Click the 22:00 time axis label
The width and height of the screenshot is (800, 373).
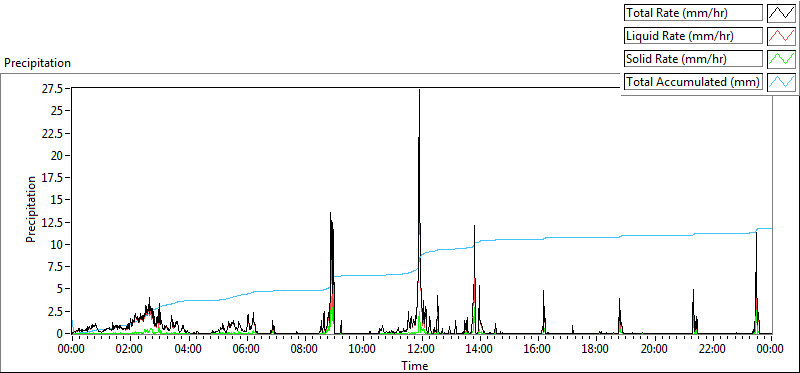tap(713, 350)
